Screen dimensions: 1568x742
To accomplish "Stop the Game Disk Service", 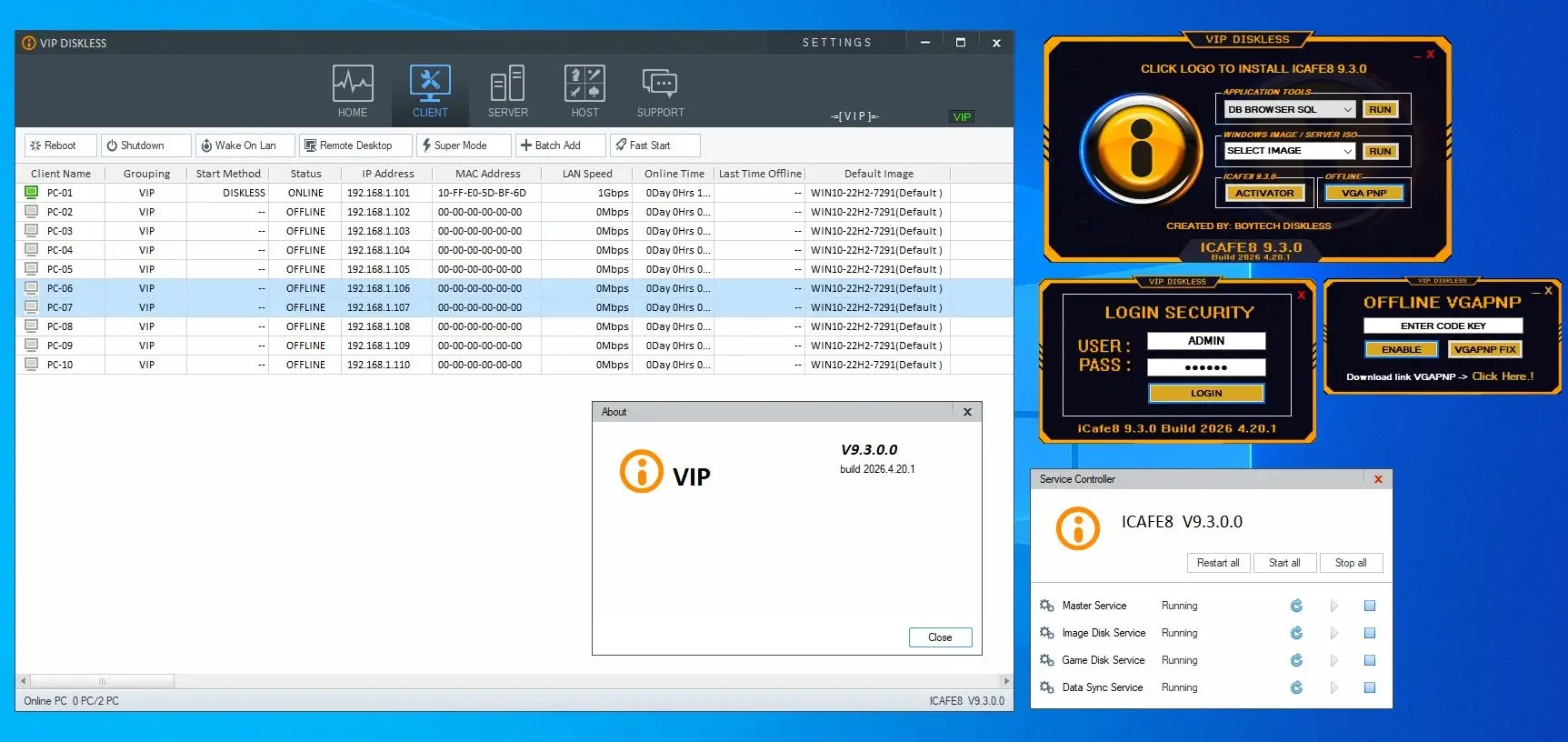I will click(x=1370, y=660).
